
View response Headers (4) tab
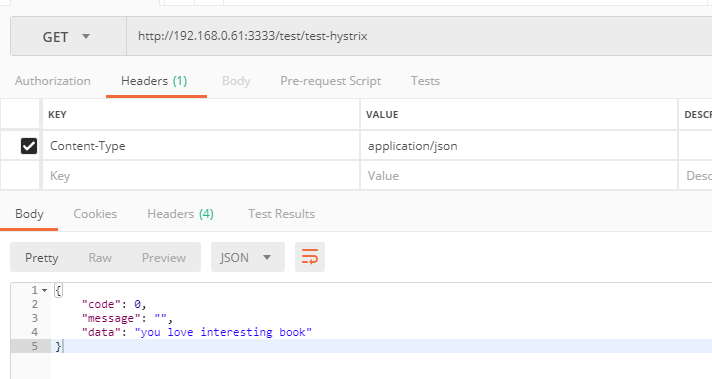coord(180,214)
